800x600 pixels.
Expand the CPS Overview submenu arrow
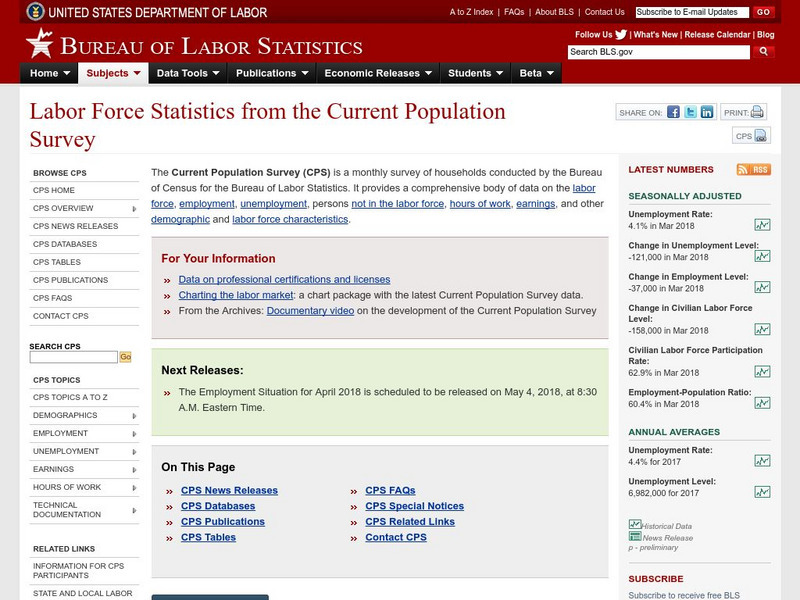point(134,209)
